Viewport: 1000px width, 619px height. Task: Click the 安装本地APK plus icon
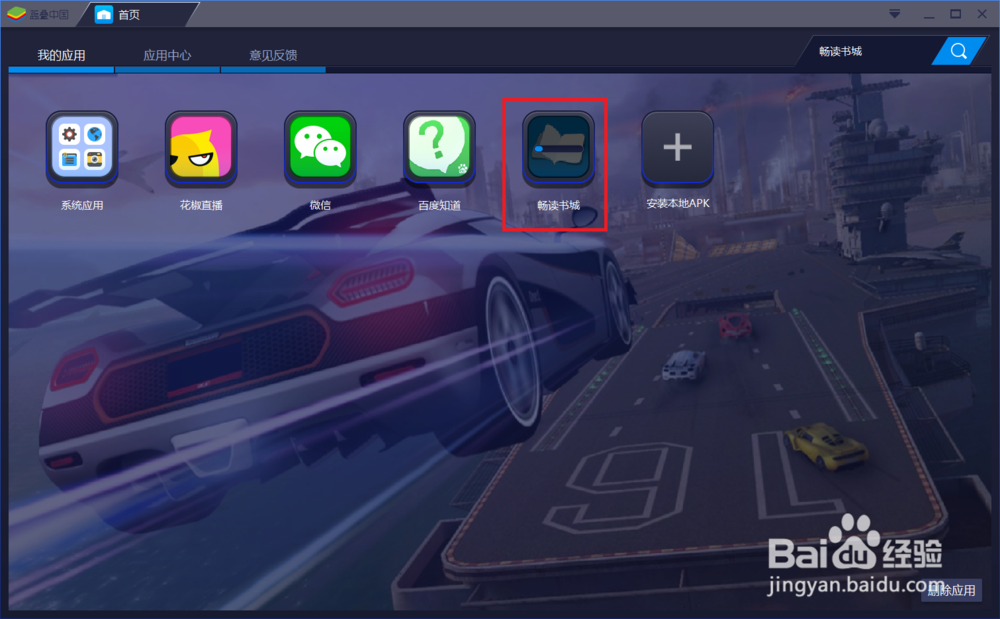[x=677, y=147]
